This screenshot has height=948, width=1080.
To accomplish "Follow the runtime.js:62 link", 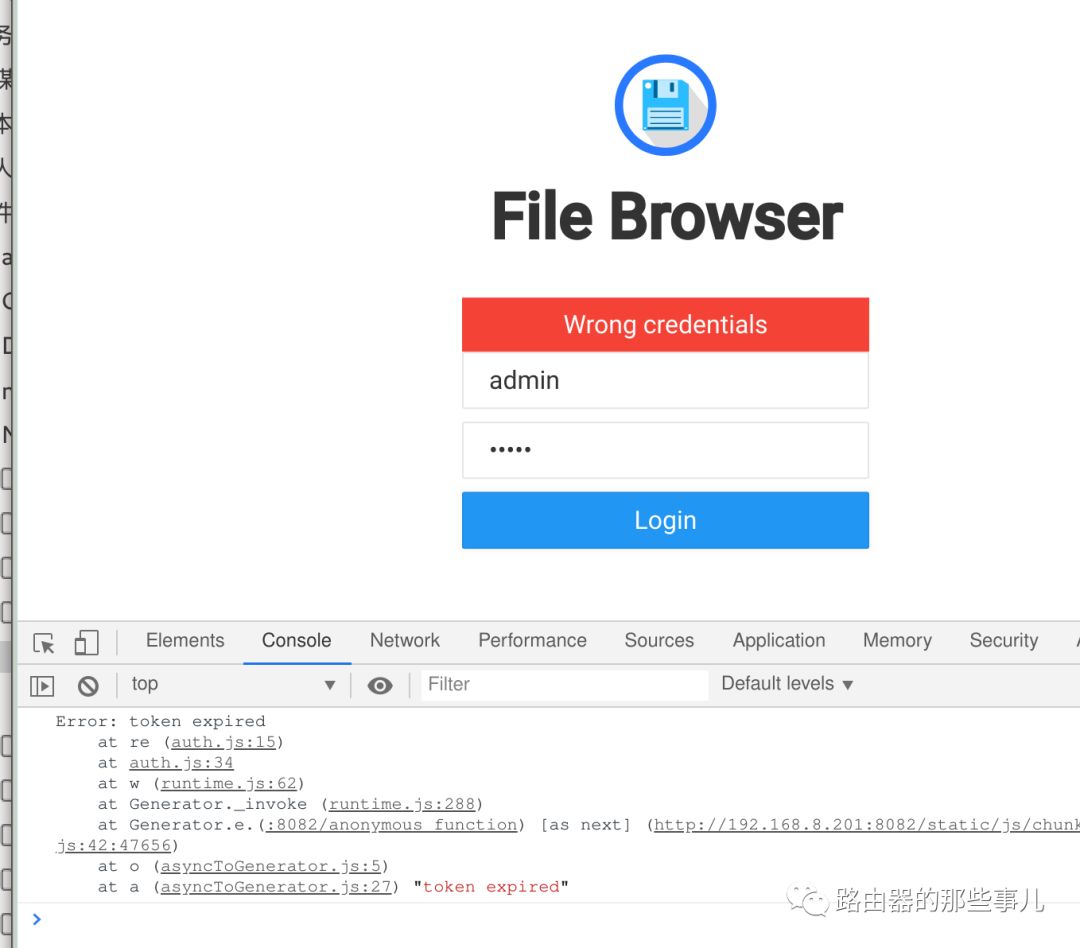I will 229,783.
